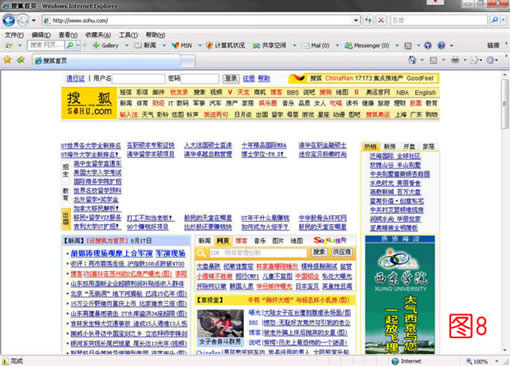The height and width of the screenshot is (366, 510).
Task: Expand the address bar URL dropdown
Action: 356,20
